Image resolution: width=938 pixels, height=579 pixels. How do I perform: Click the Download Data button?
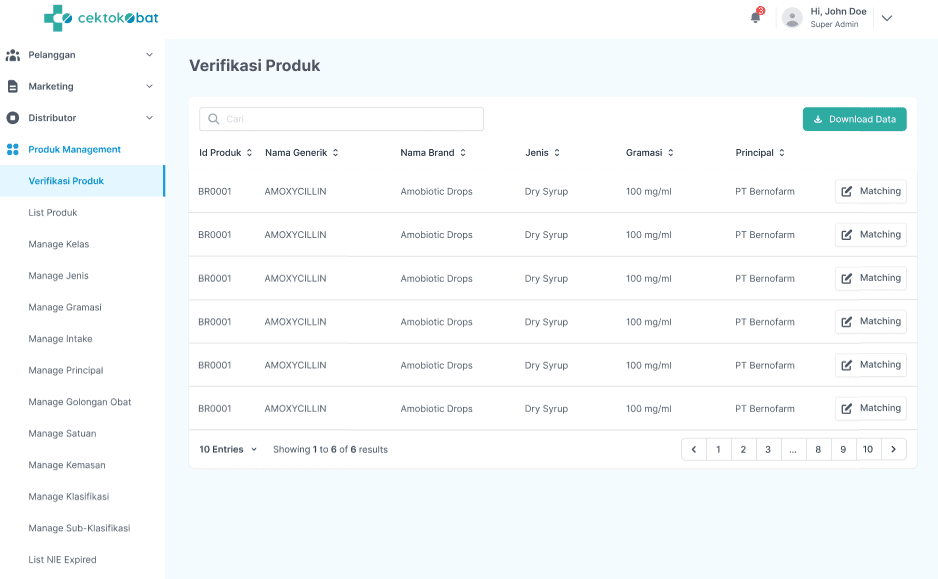[854, 119]
